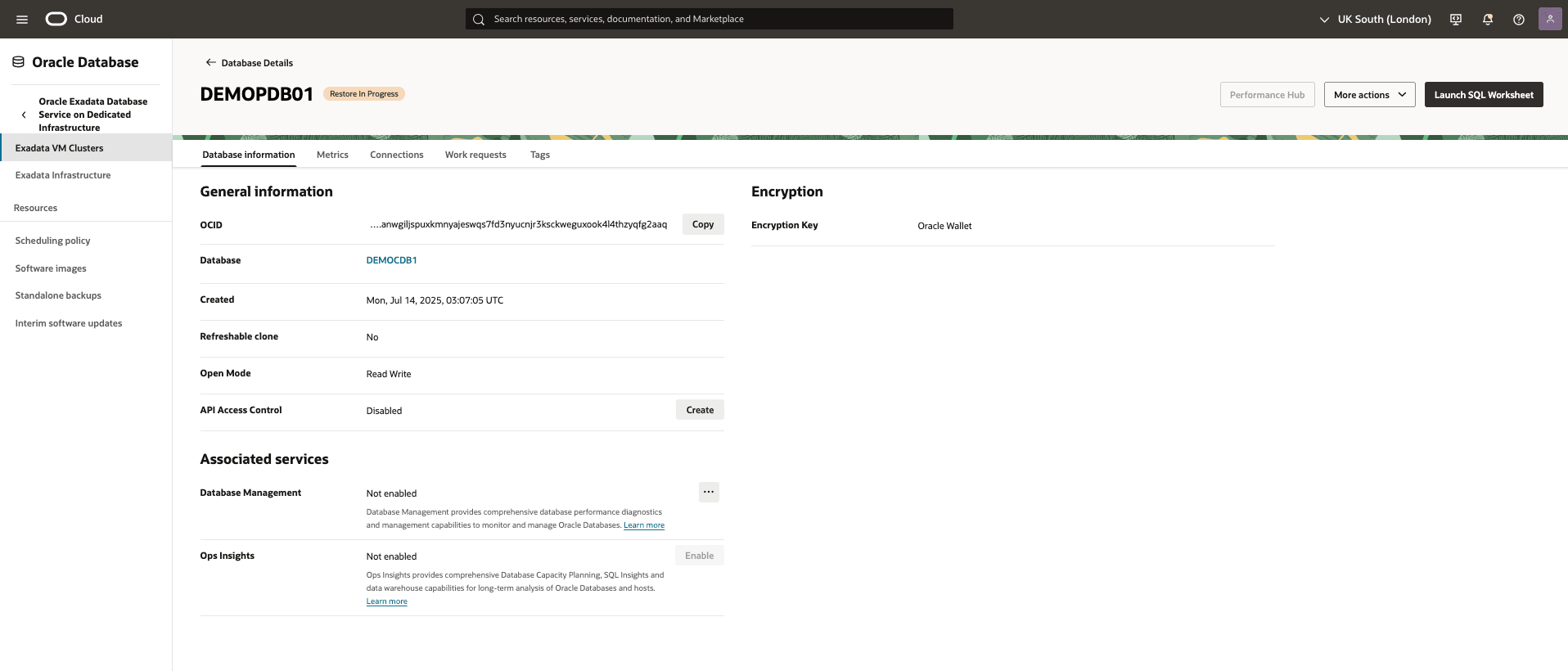The image size is (1568, 671).
Task: Switch to the Work requests tab
Action: coord(475,155)
